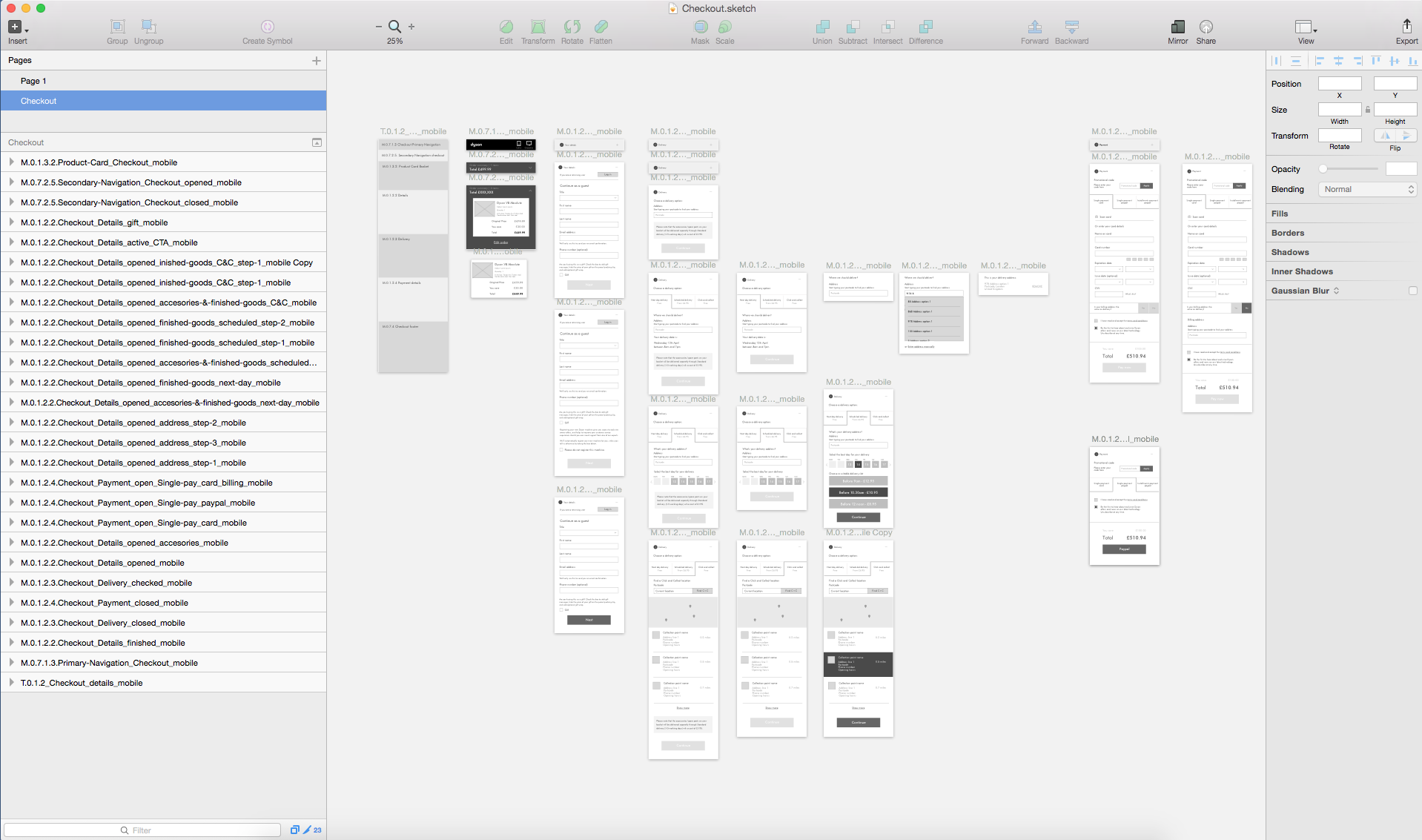Open the Fills section
This screenshot has height=840, width=1422.
coord(1280,214)
